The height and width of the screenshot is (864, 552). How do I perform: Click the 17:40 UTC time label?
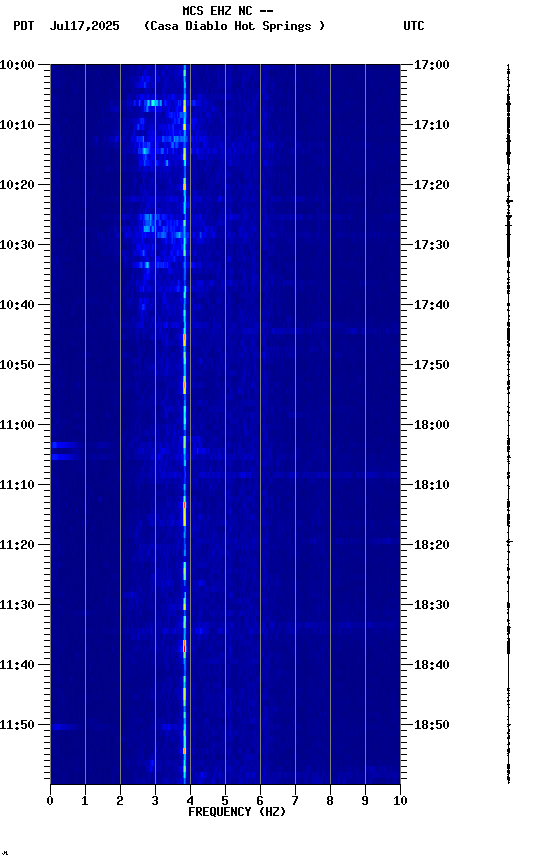(432, 305)
